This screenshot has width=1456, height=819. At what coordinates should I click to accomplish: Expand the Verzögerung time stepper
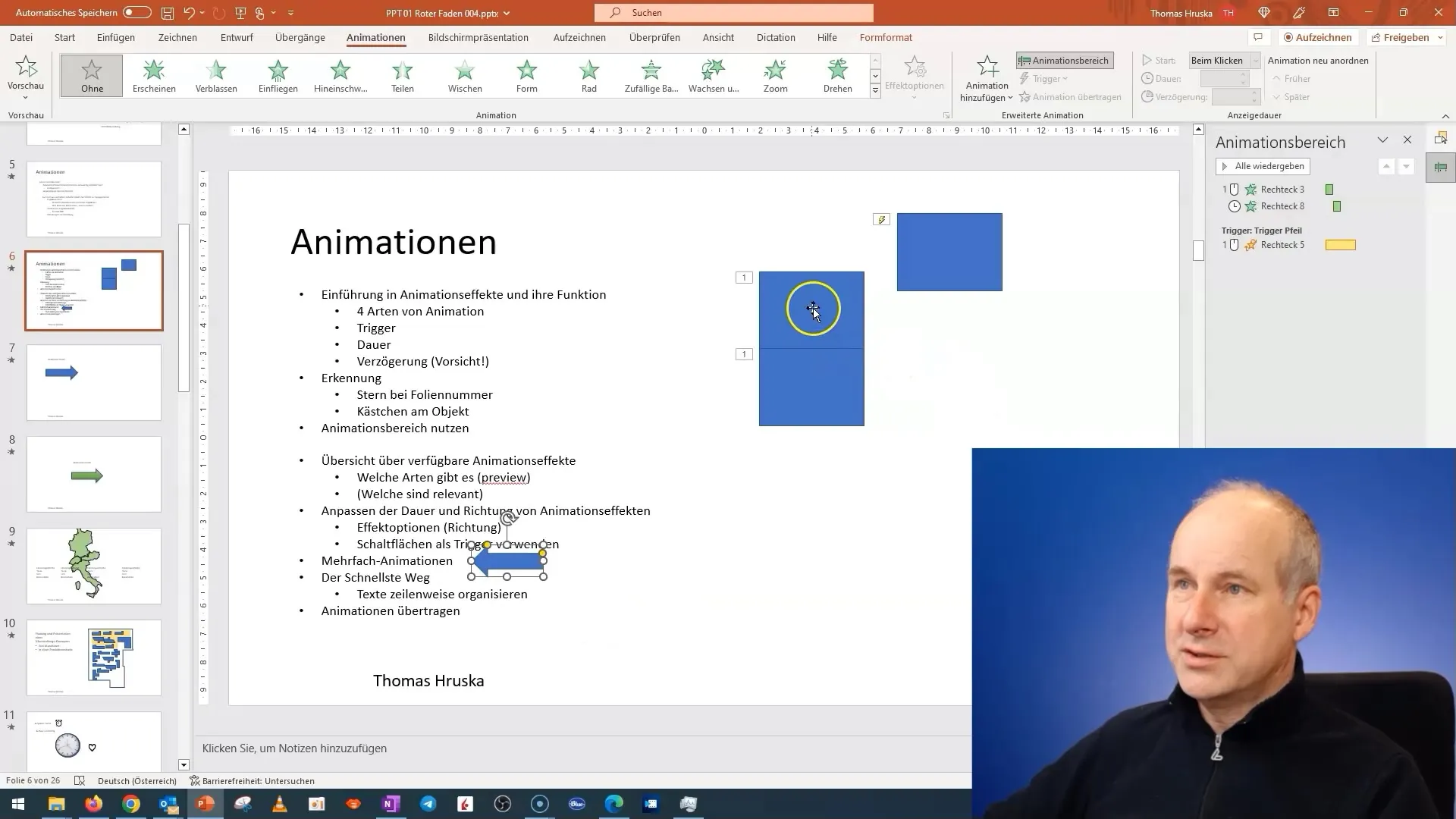[x=1257, y=93]
